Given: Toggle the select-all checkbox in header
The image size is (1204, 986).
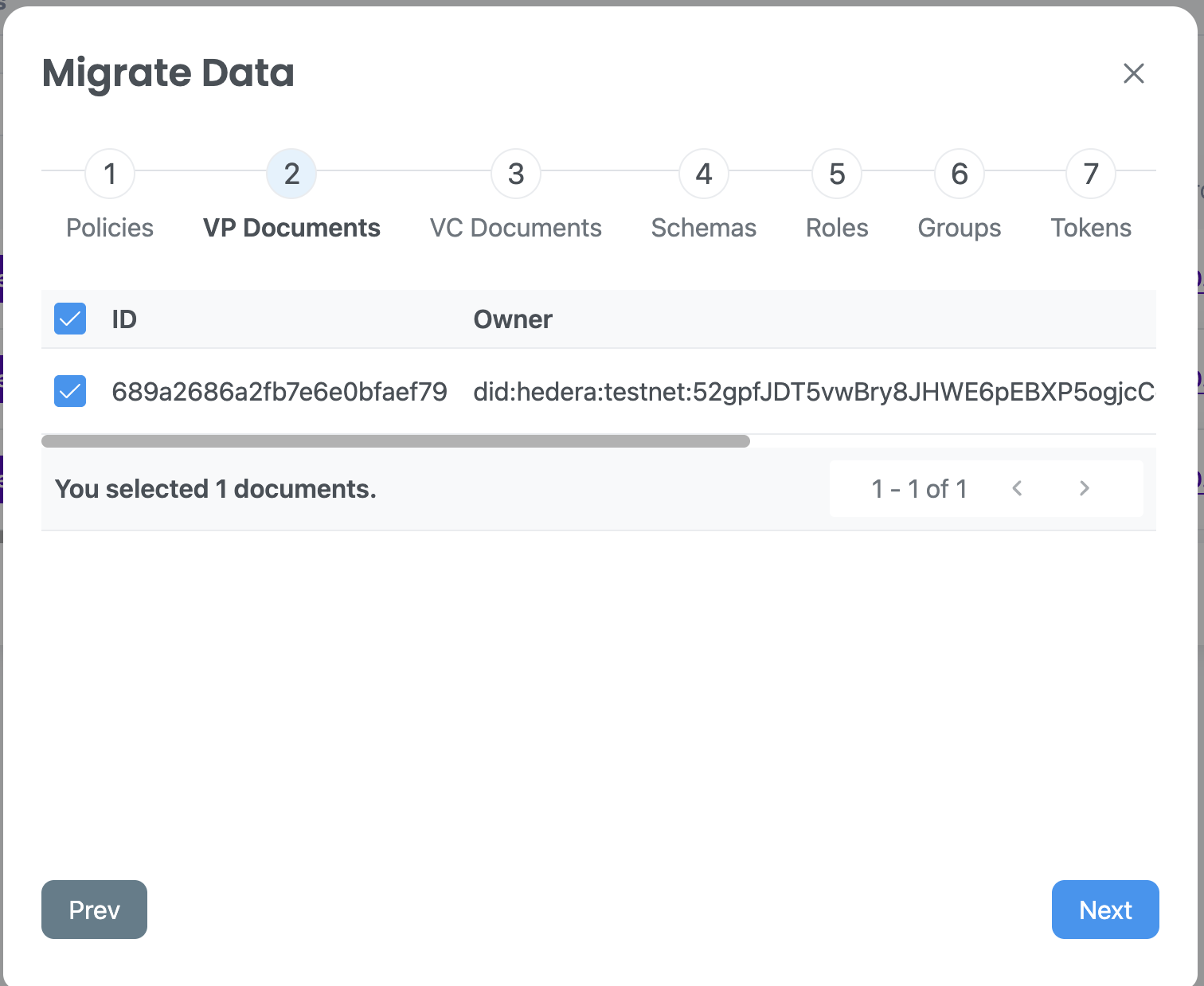Looking at the screenshot, I should click(70, 319).
